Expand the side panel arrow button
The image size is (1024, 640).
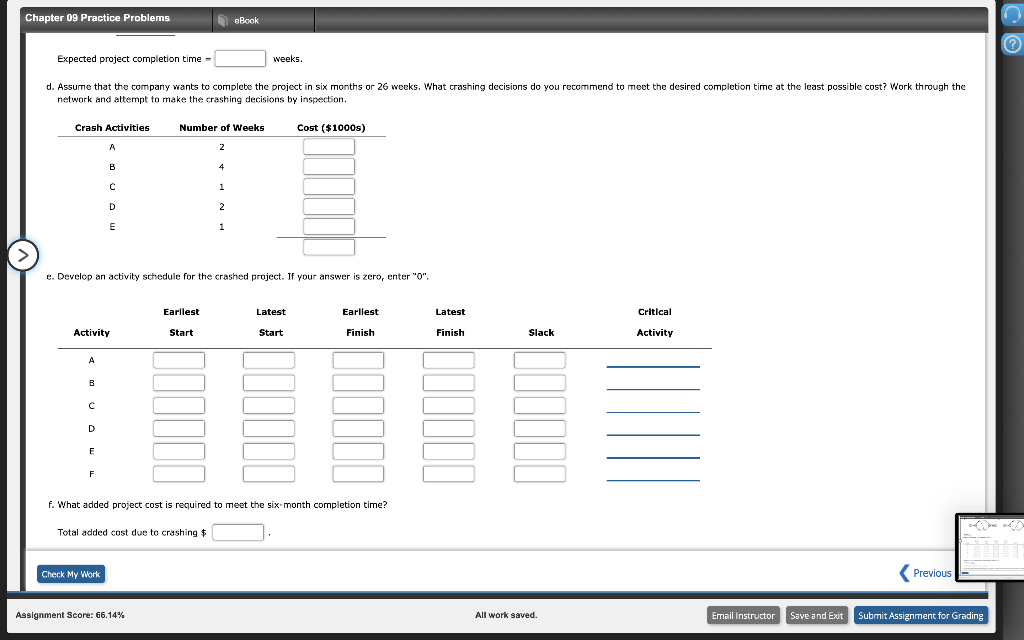23,255
